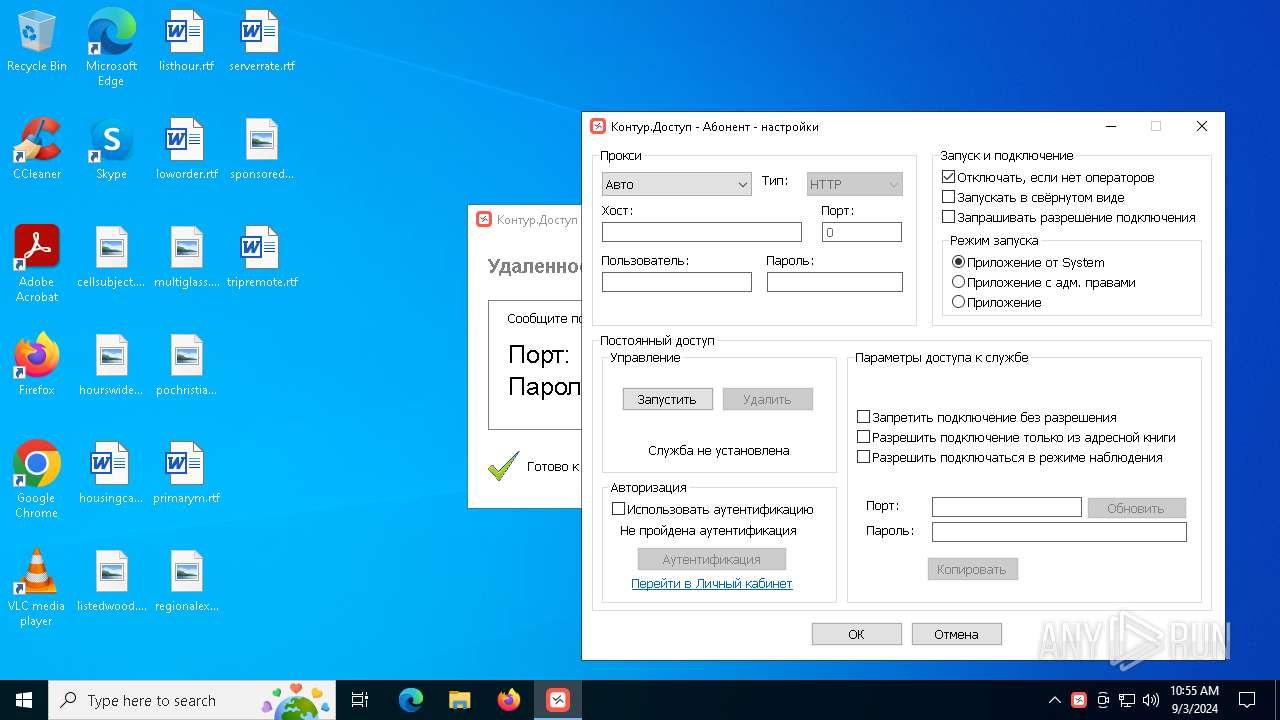Open Task View on taskbar
The height and width of the screenshot is (720, 1280).
pyautogui.click(x=360, y=700)
